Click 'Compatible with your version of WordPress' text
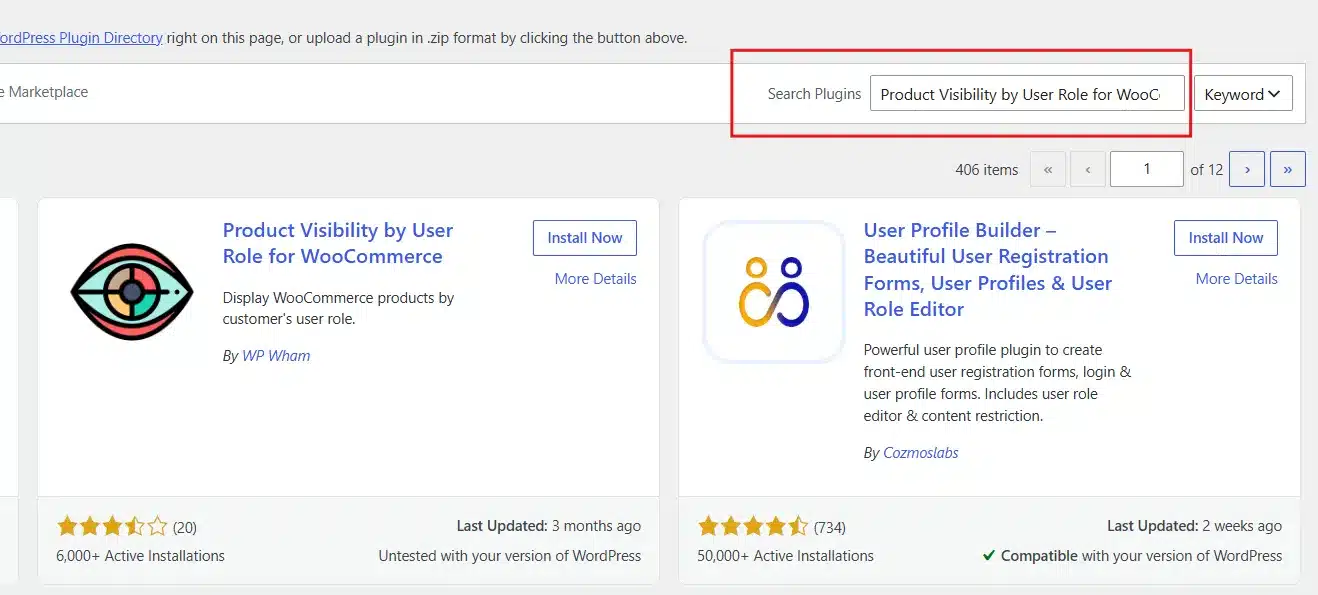The height and width of the screenshot is (595, 1318). pyautogui.click(x=1132, y=556)
